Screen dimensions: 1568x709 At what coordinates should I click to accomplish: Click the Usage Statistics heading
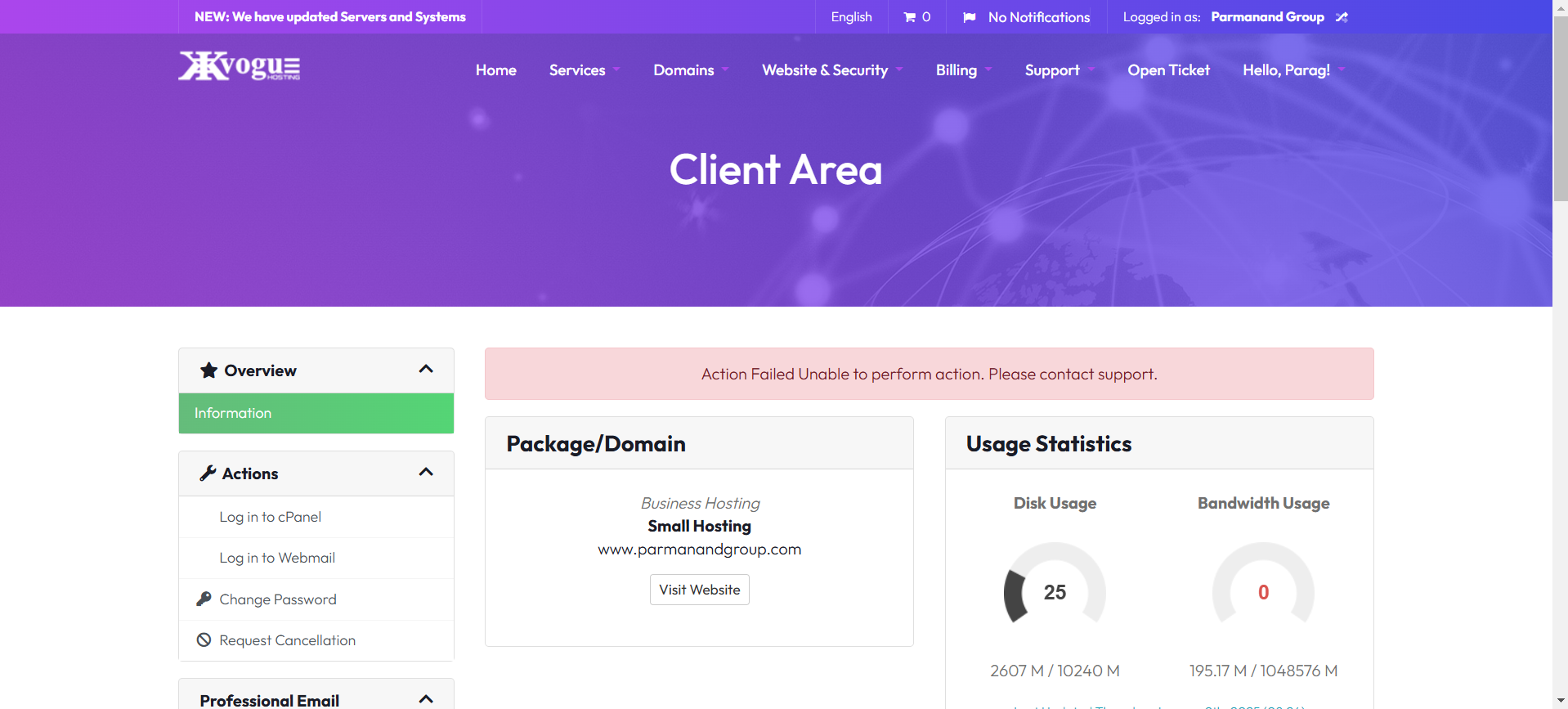pyautogui.click(x=1049, y=444)
